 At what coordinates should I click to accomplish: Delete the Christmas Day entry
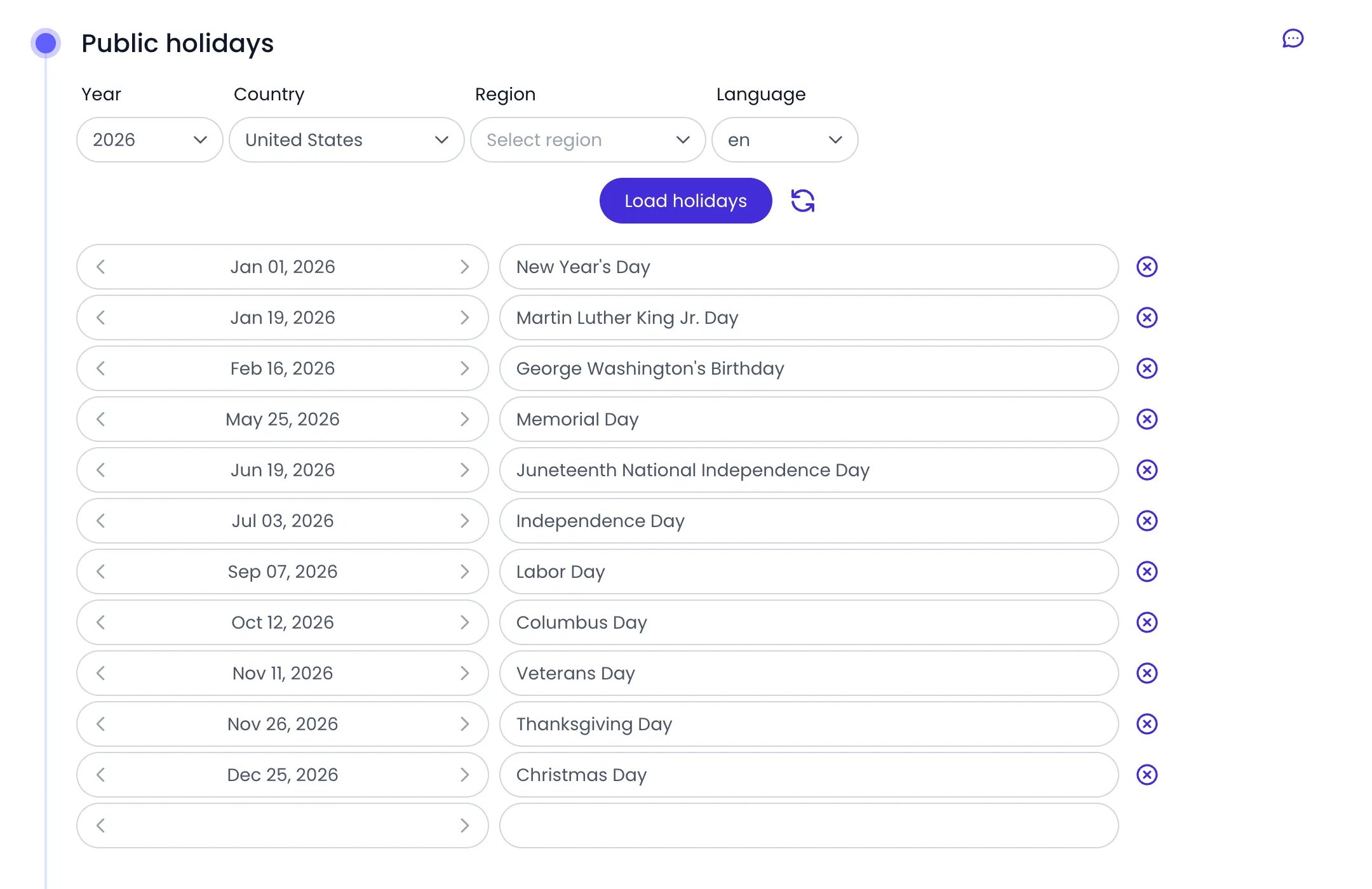pos(1147,775)
